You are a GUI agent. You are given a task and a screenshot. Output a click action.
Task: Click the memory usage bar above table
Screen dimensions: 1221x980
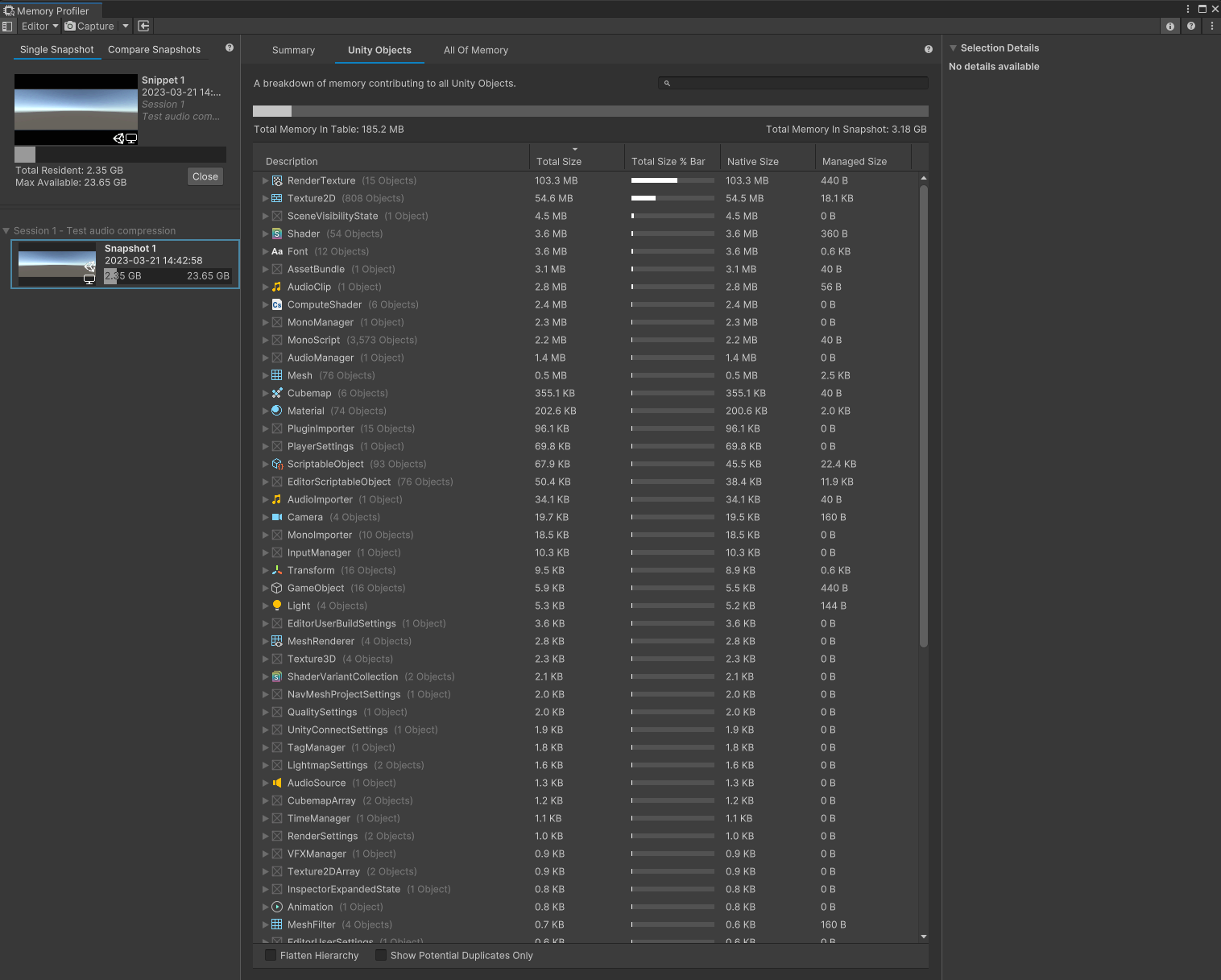590,111
